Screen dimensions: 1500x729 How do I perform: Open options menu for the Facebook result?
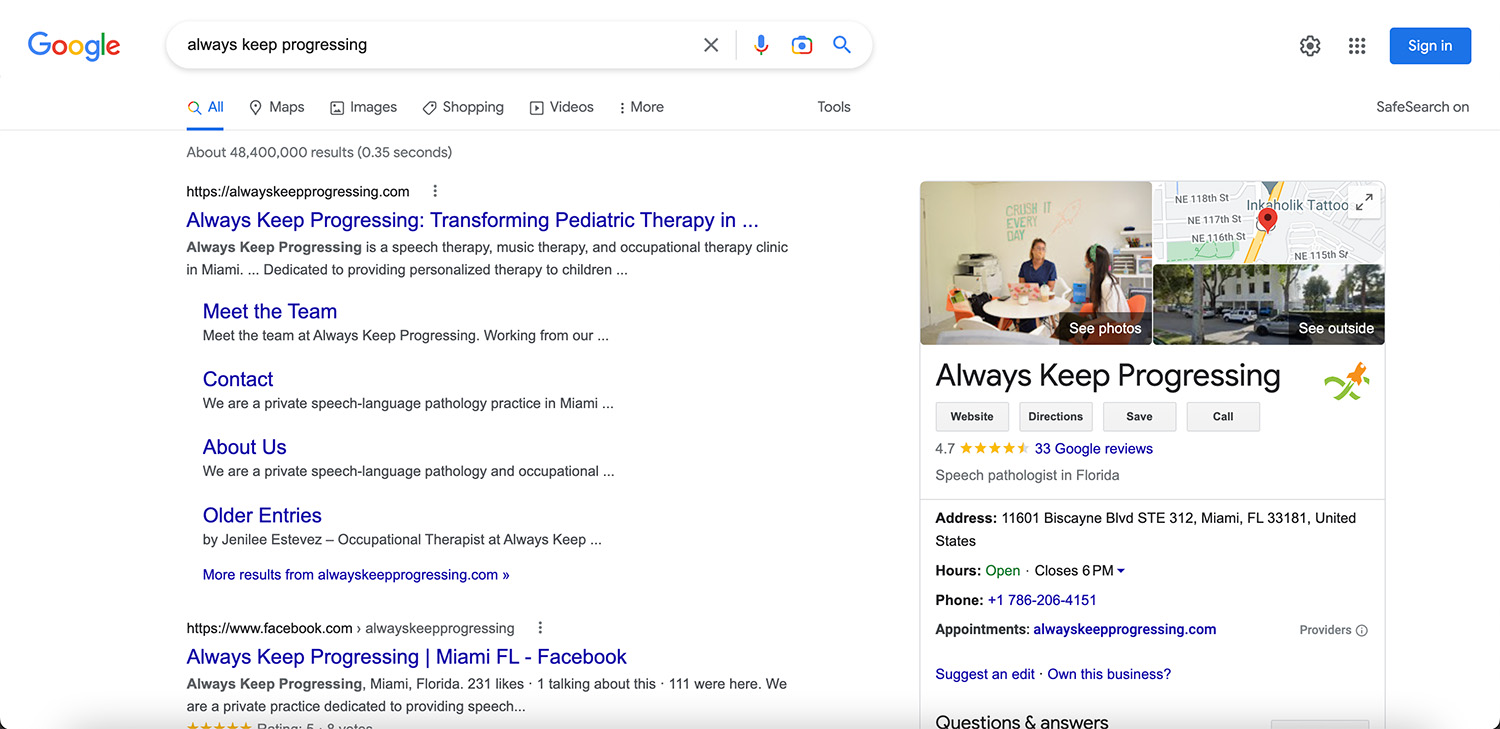tap(540, 628)
